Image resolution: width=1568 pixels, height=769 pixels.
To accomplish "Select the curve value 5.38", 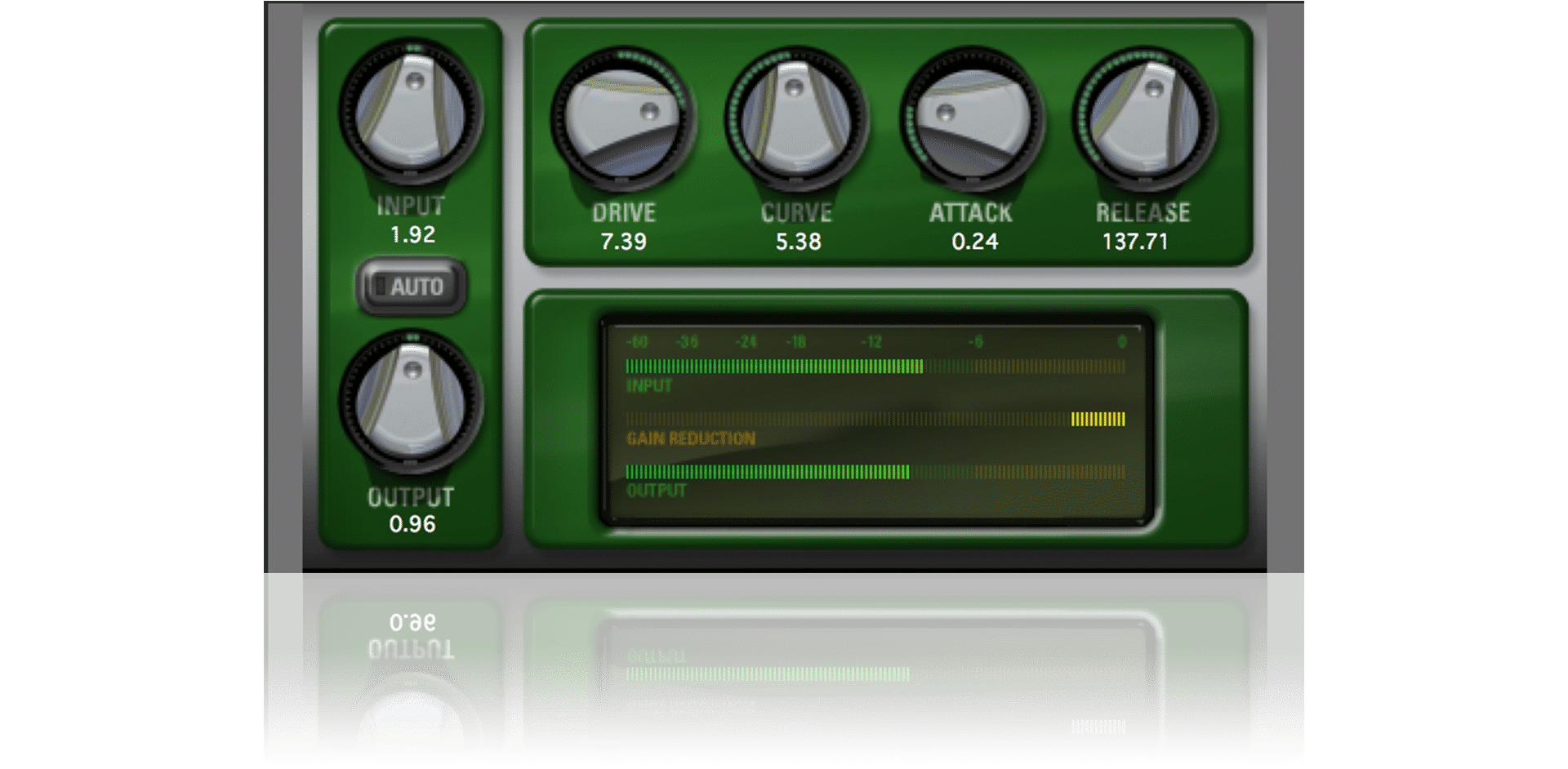I will click(x=798, y=242).
